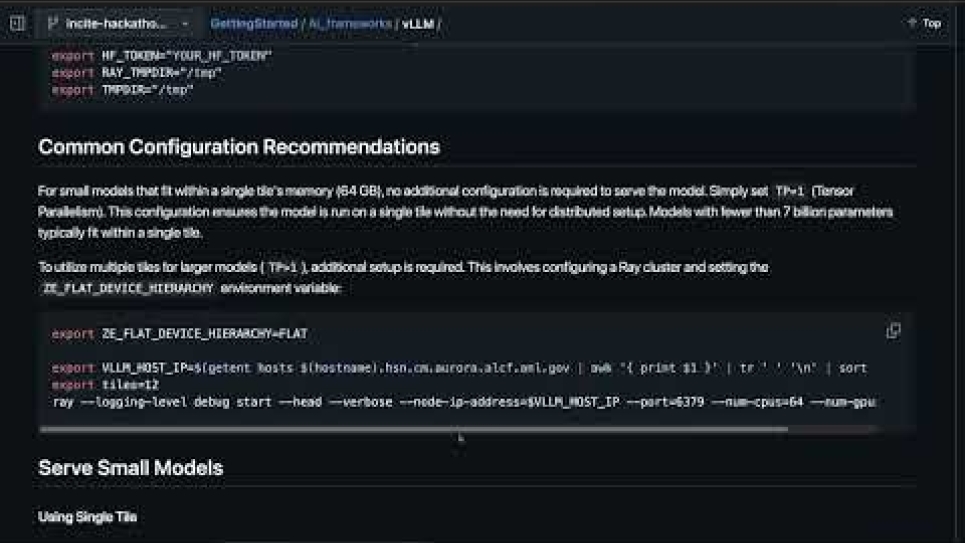Screen dimensions: 965x543
Task: Click the export HF_TOKEN code line
Action: tap(161, 56)
